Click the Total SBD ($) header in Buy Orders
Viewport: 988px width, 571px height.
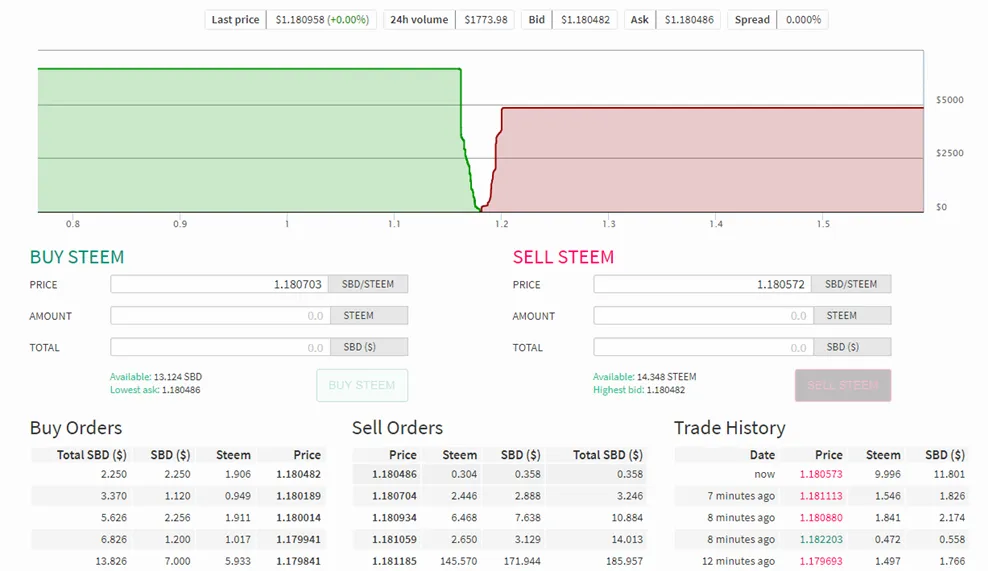coord(92,455)
